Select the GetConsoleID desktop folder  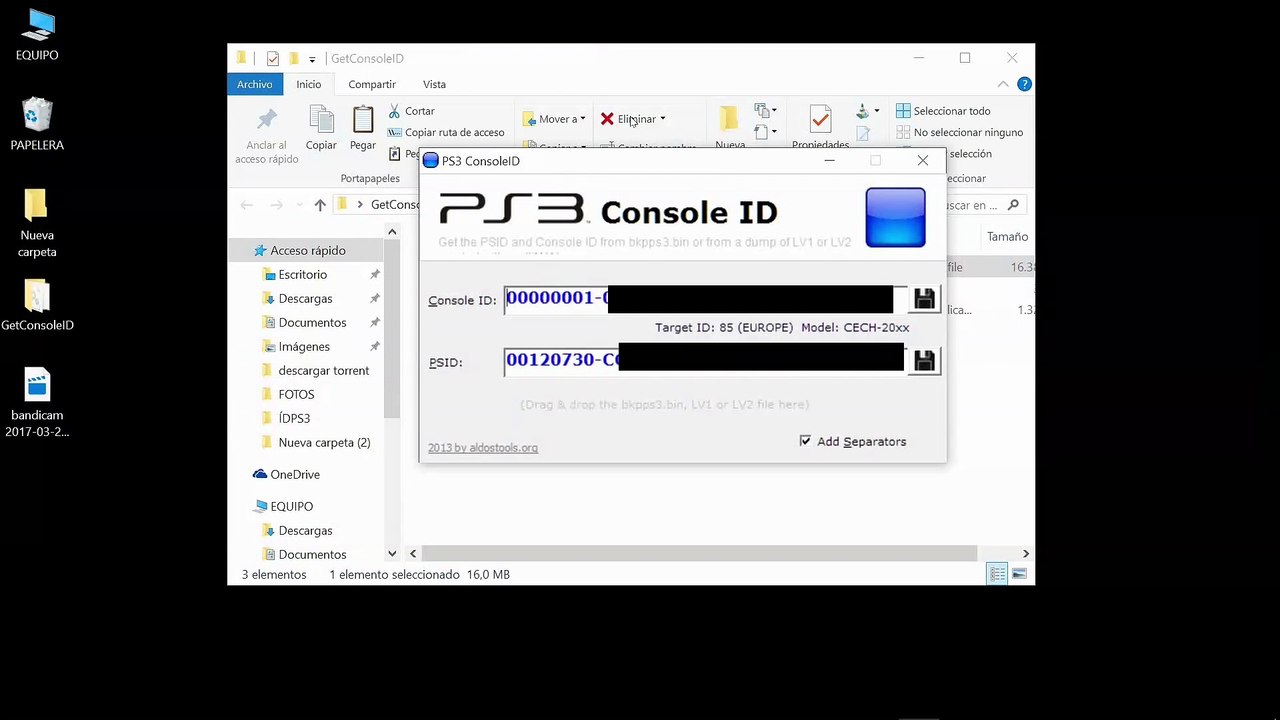37,305
